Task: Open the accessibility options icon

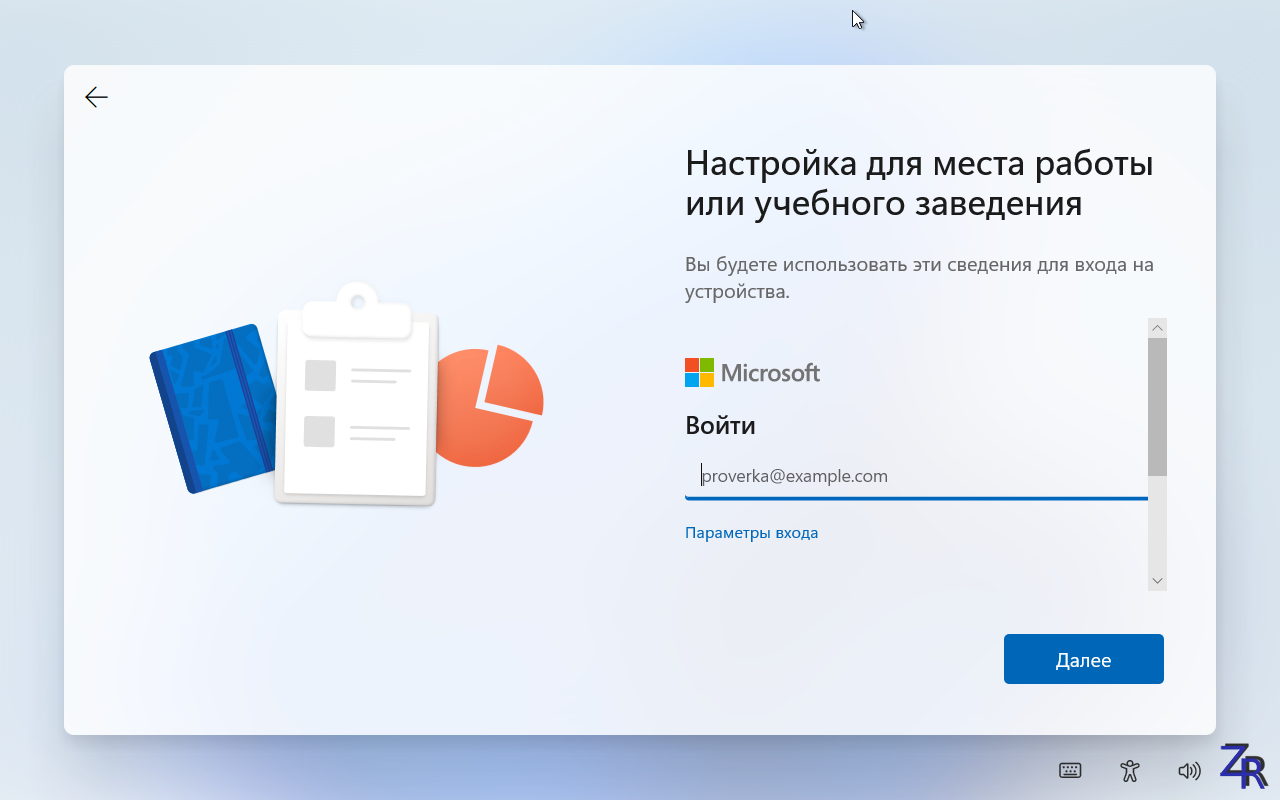Action: coord(1130,770)
